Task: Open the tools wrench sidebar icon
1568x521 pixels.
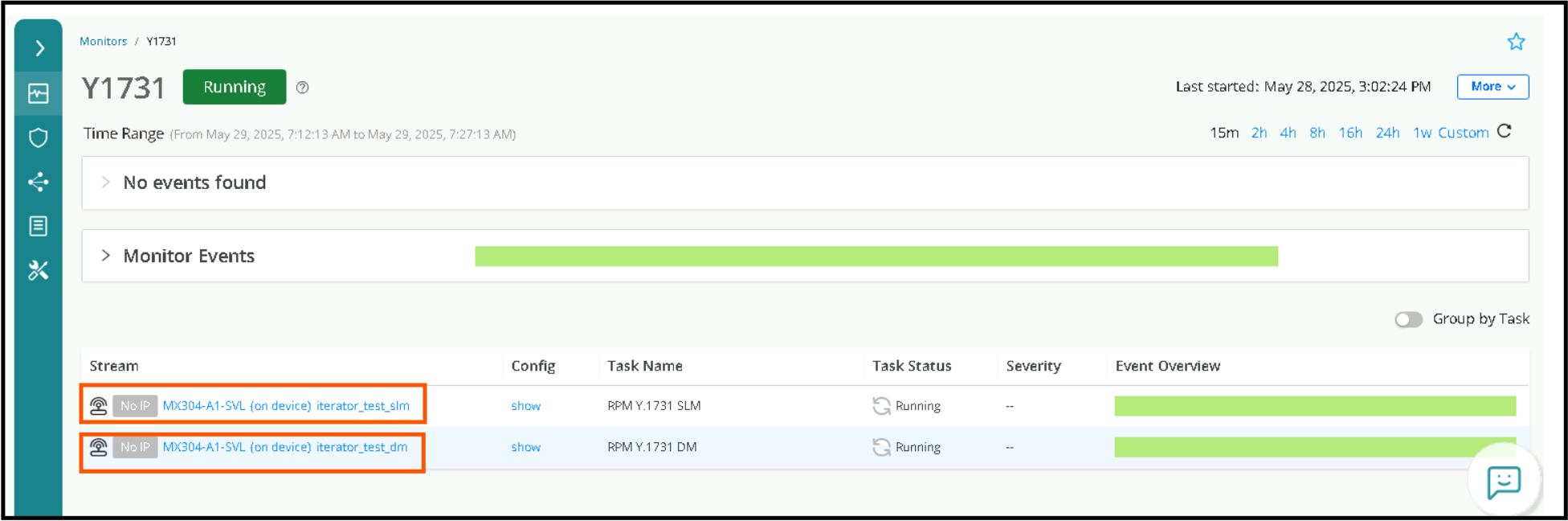Action: [x=39, y=270]
